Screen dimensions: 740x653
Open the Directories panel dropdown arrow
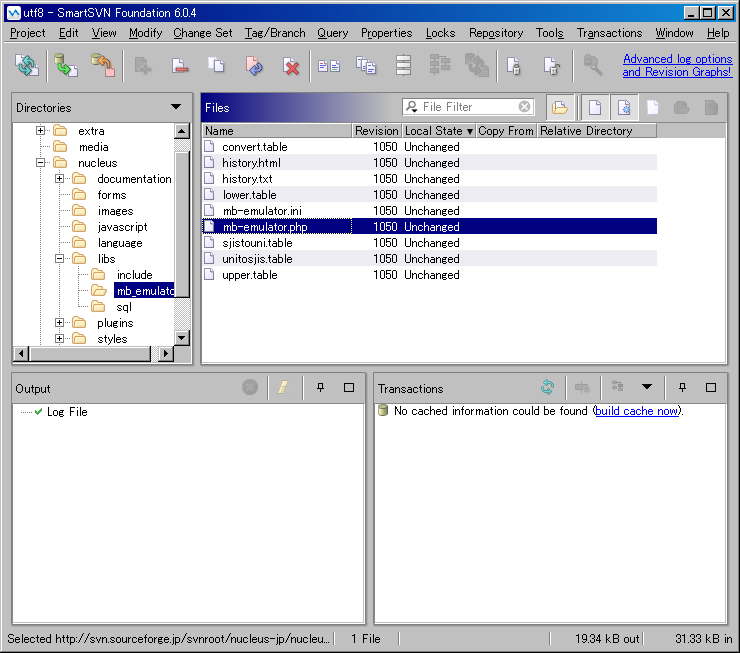pyautogui.click(x=176, y=107)
